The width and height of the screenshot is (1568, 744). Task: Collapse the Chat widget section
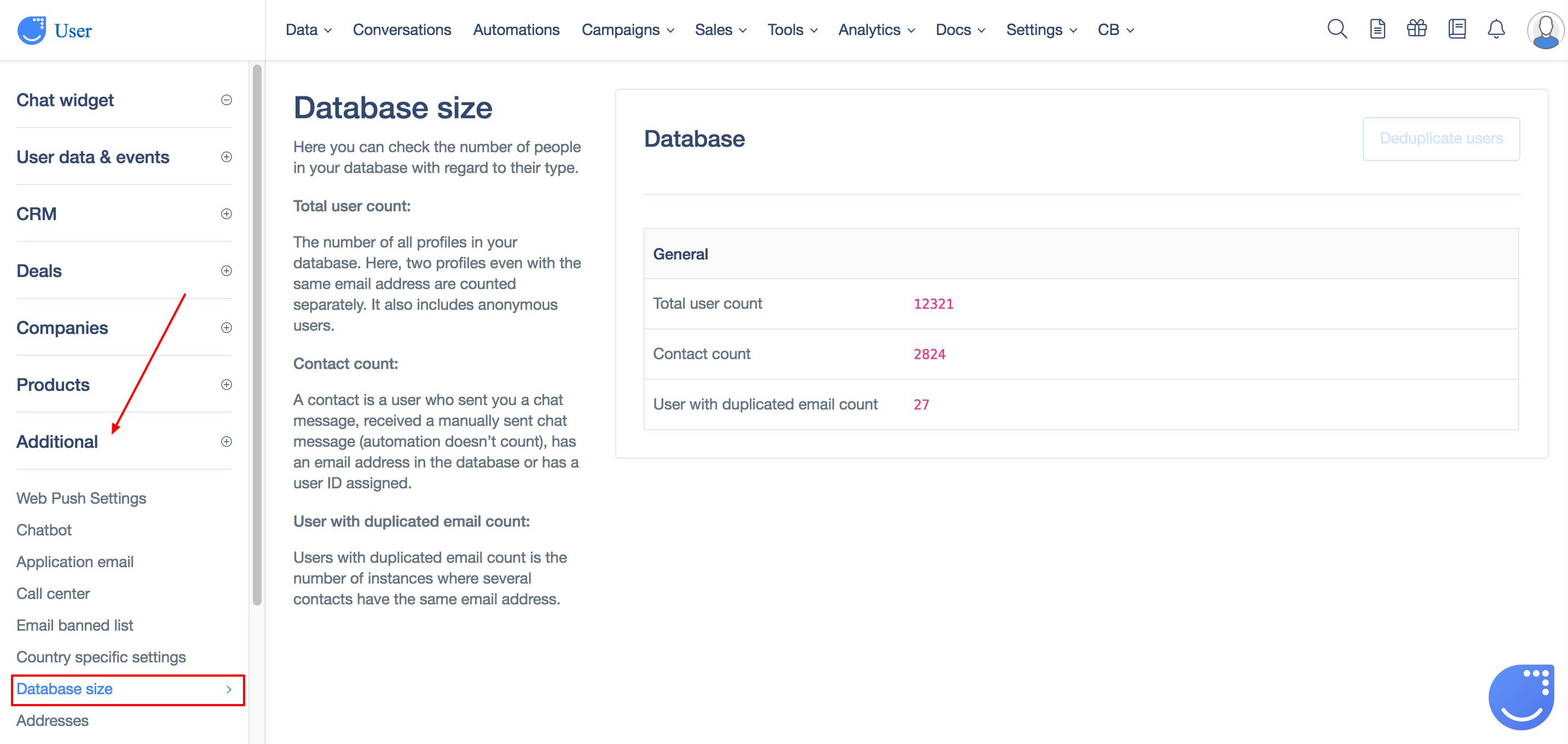pos(227,100)
